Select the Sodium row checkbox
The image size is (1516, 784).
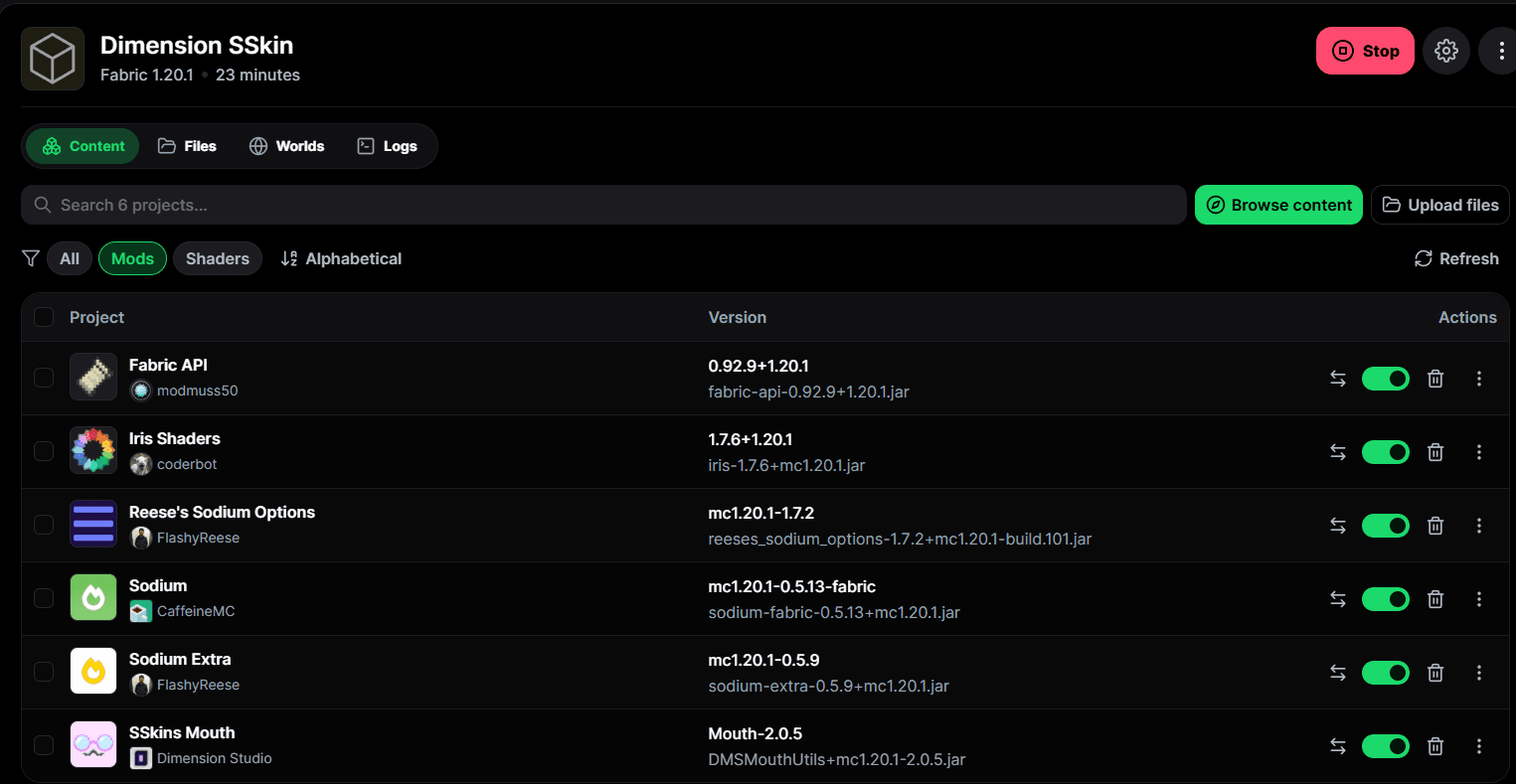tap(44, 598)
